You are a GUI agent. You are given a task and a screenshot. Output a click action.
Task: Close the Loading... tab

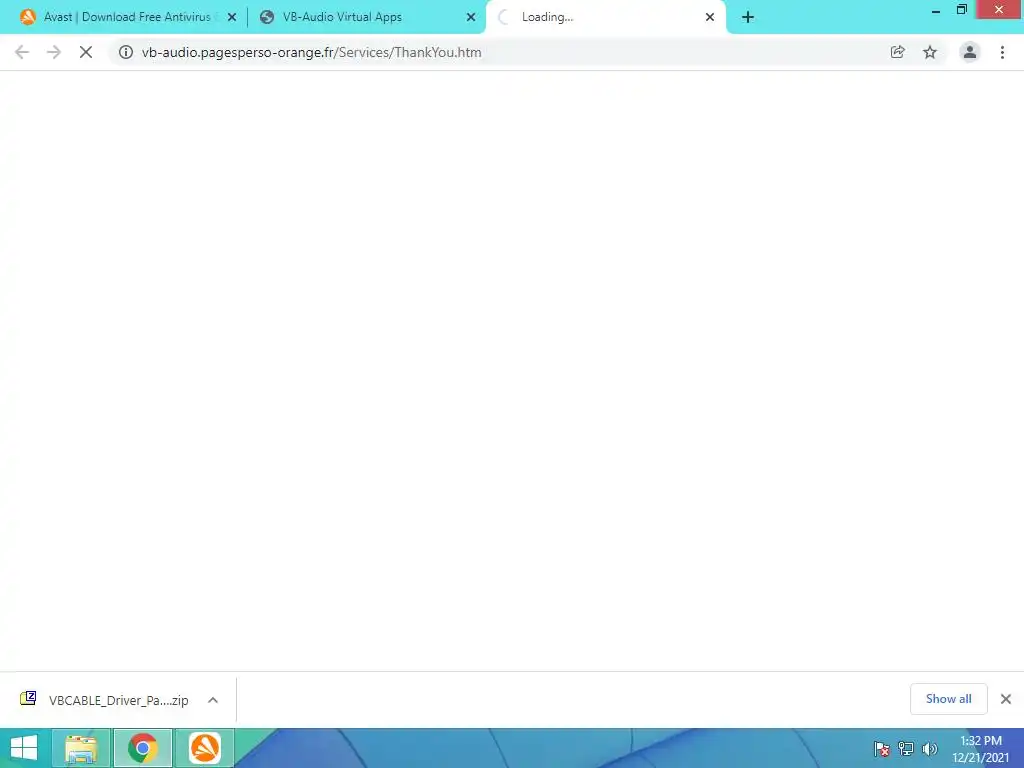click(x=710, y=17)
